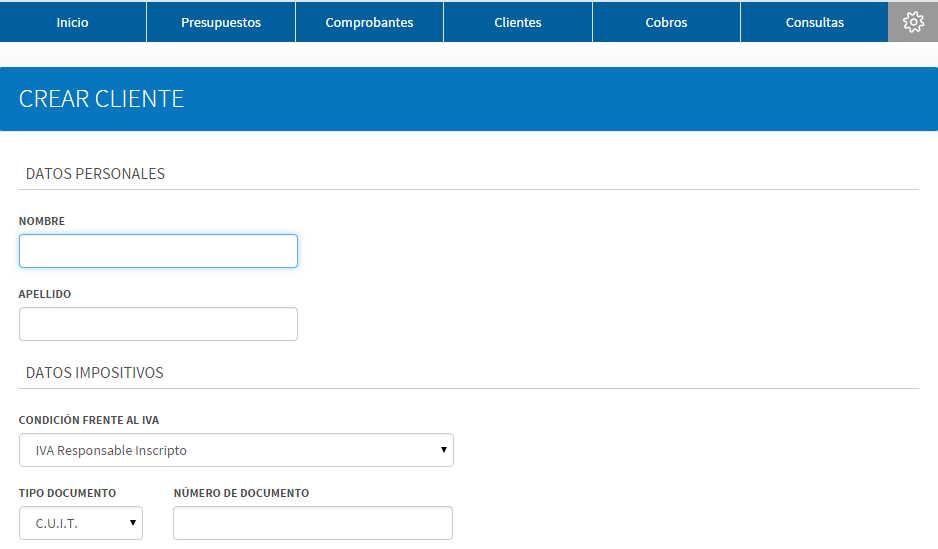Viewport: 938px width, 549px height.
Task: Select the Número de Documento label
Action: point(242,493)
